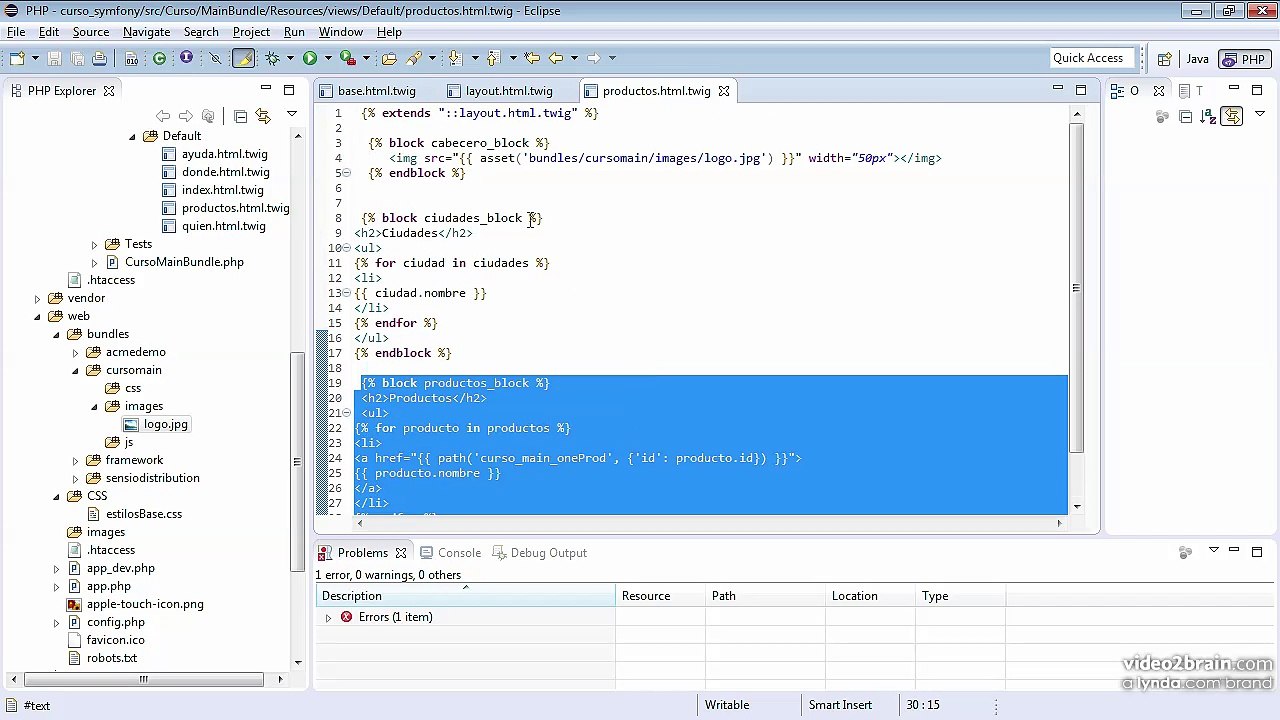Click the Quick Access search field
The image size is (1280, 720).
pyautogui.click(x=1093, y=58)
